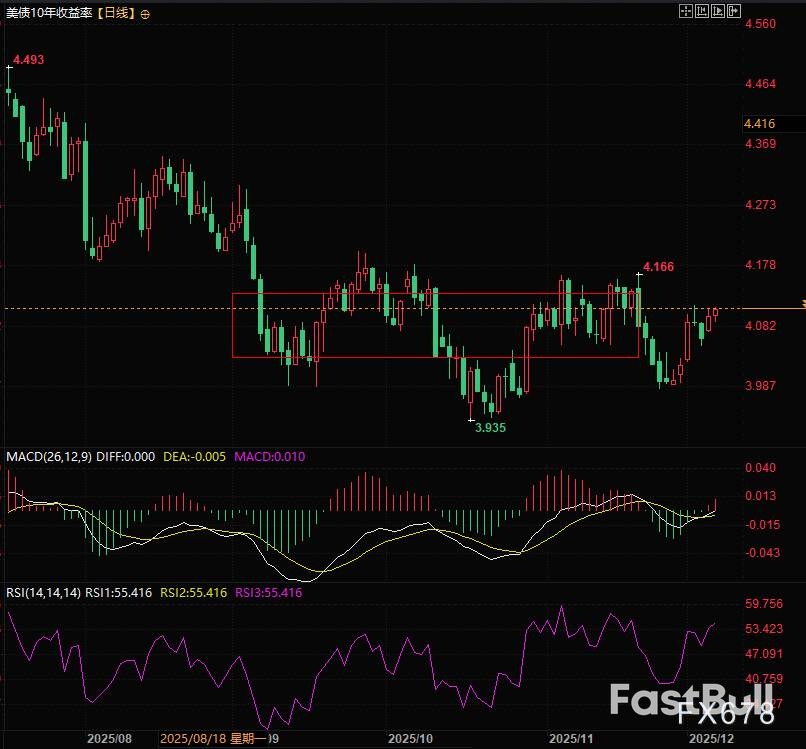
Task: Click the circled plus icon beside 日线
Action: (x=146, y=14)
